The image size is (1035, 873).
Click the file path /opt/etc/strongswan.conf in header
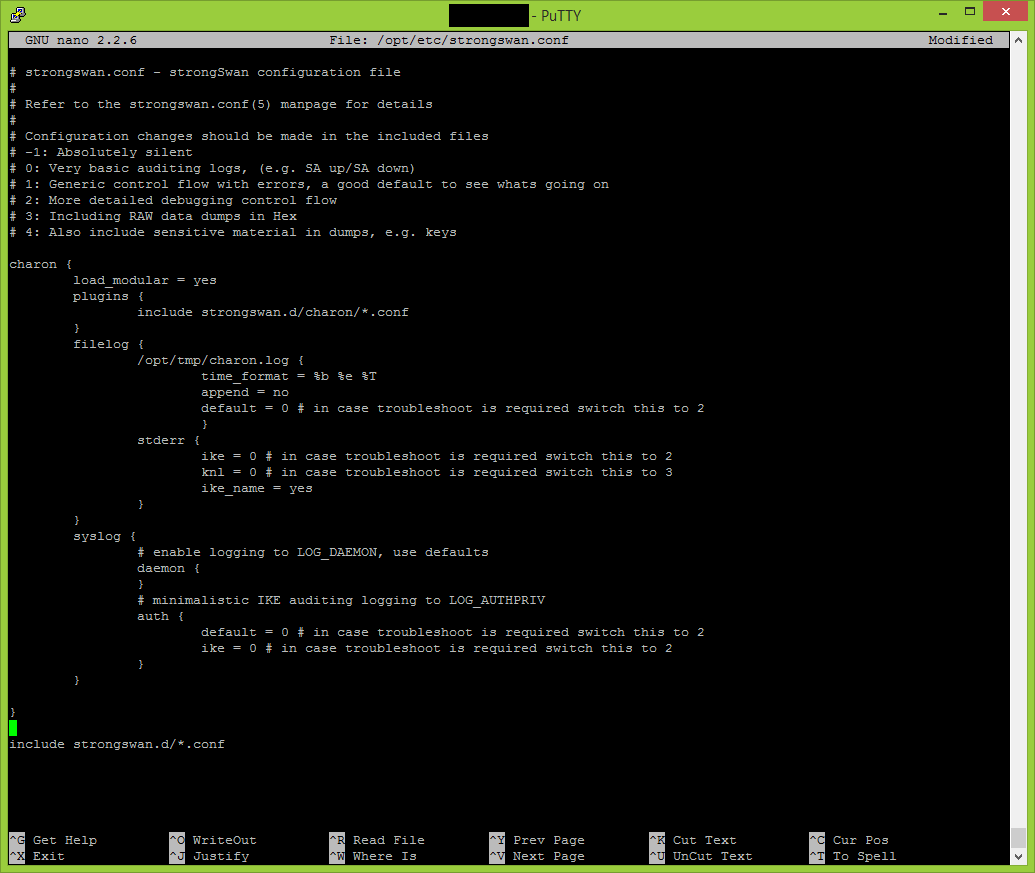473,40
